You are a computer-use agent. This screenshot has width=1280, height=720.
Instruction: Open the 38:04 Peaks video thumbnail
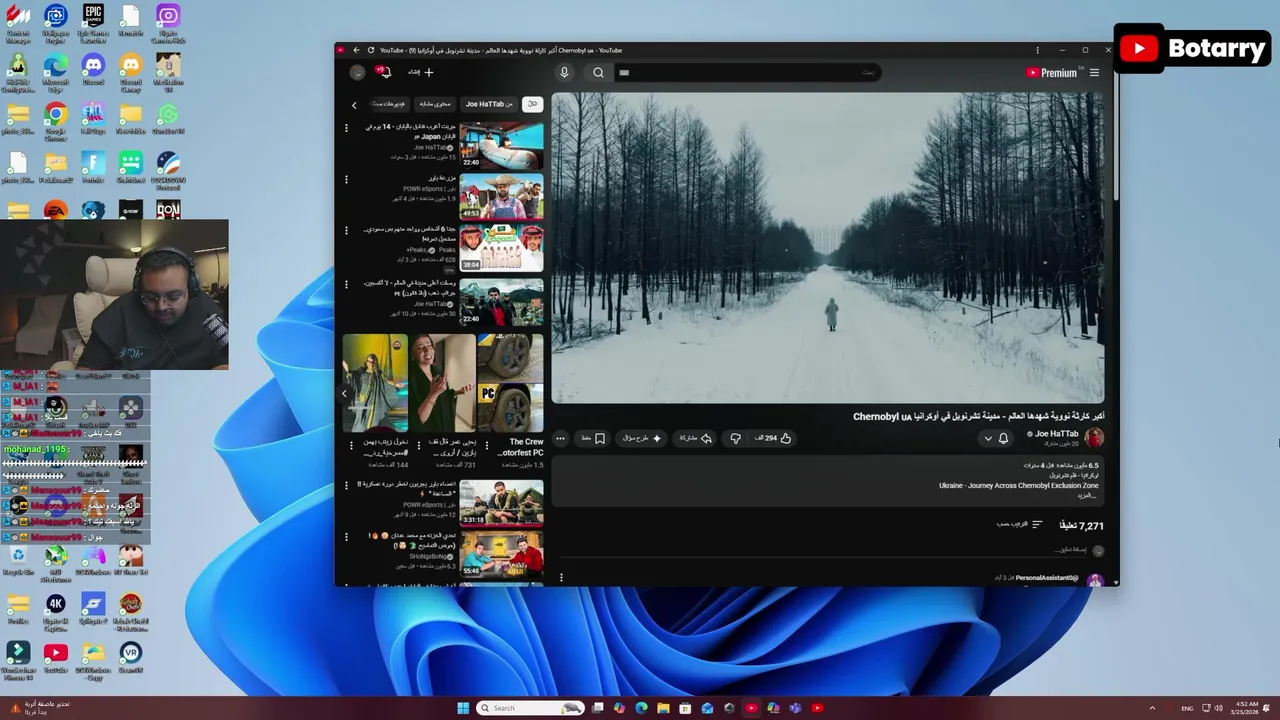pos(501,248)
